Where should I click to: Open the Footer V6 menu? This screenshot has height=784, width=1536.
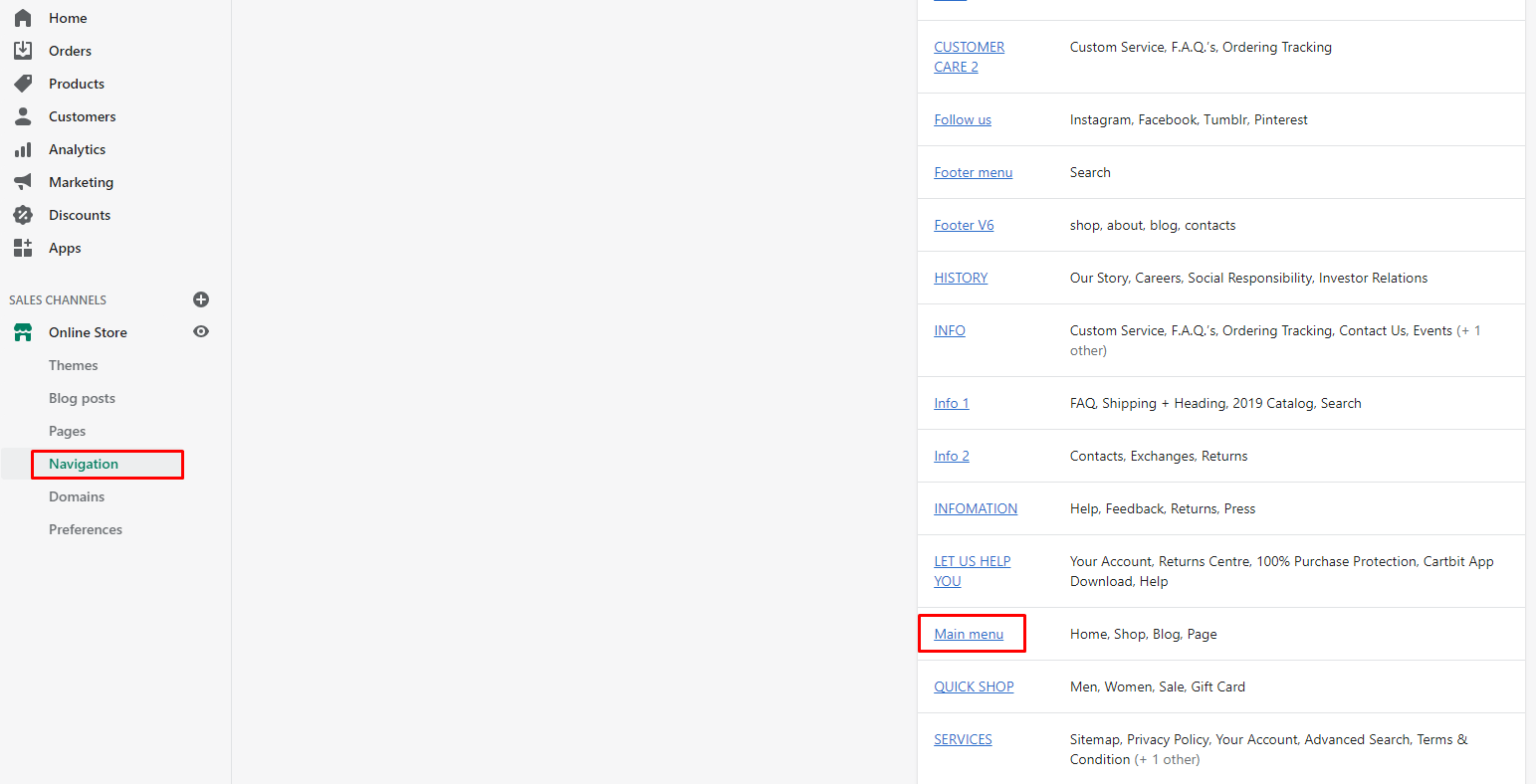click(x=964, y=225)
